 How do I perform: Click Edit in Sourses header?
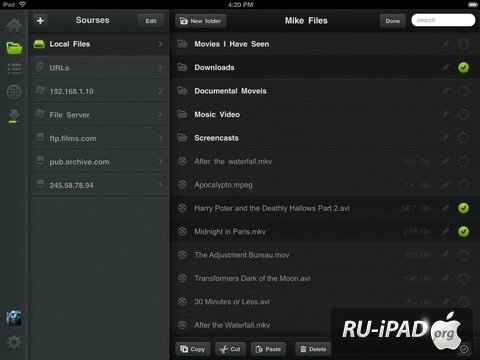151,21
